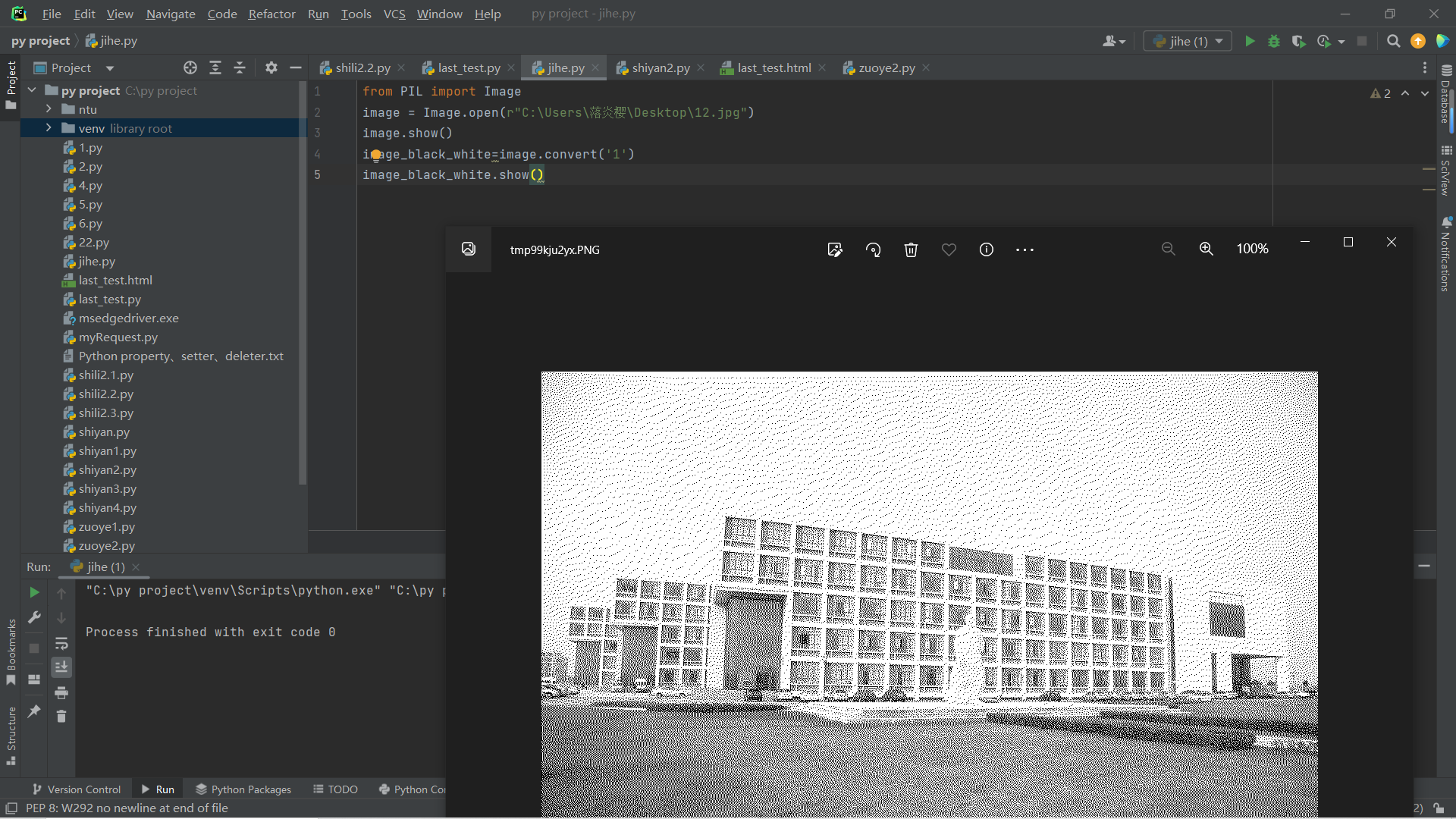
Task: Delete the image using the trash icon
Action: (x=911, y=249)
